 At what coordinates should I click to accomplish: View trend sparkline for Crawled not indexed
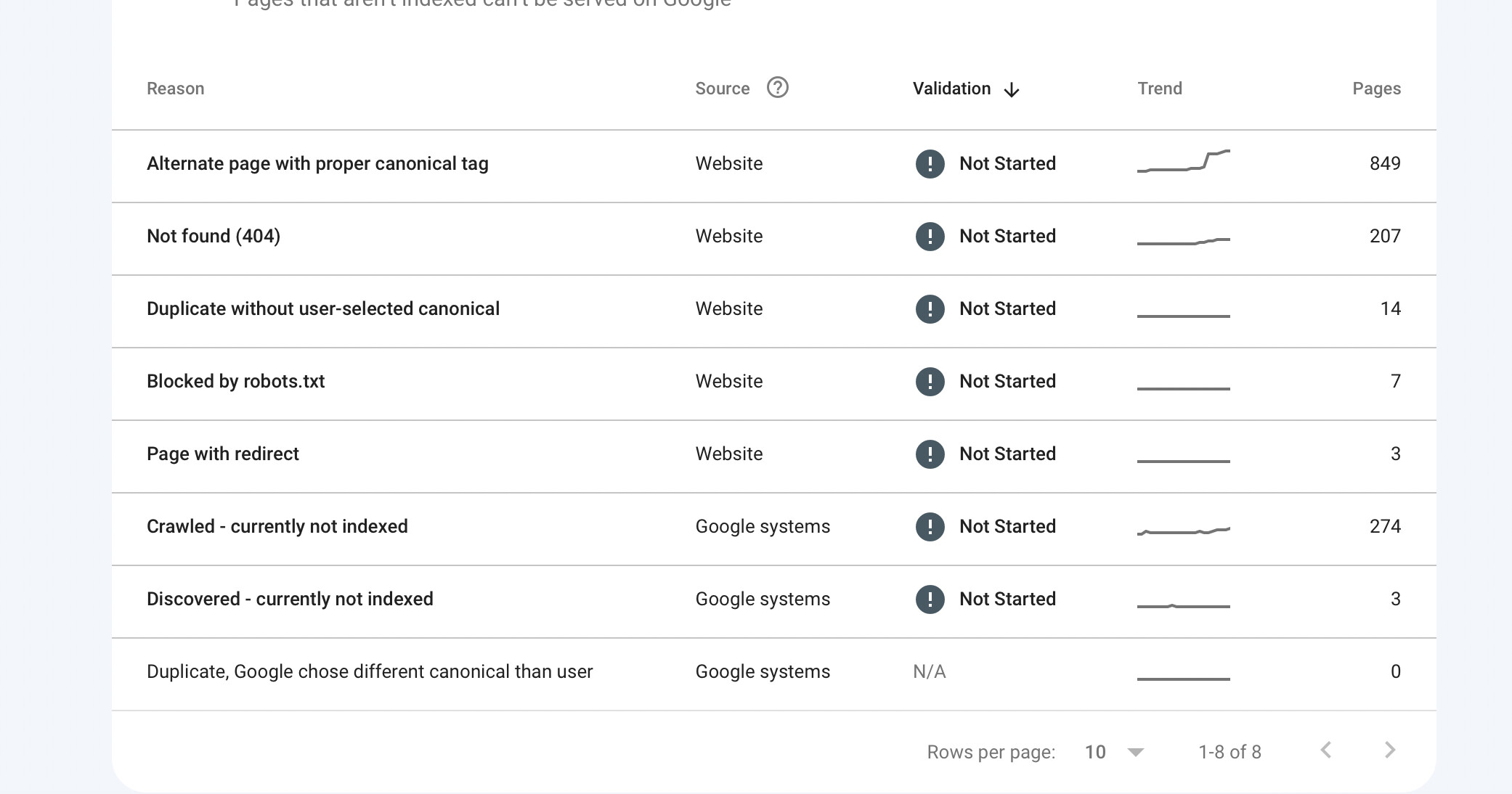tap(1183, 531)
